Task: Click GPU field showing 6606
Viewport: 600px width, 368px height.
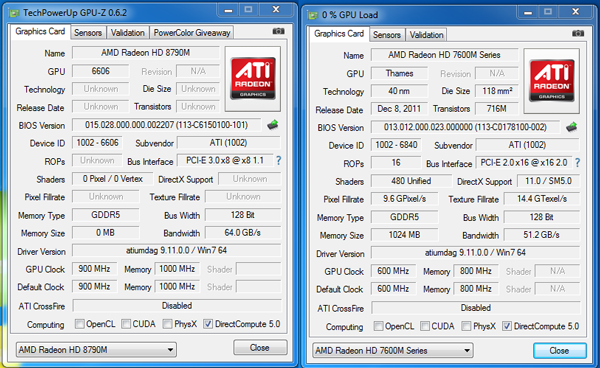Action: click(x=101, y=71)
